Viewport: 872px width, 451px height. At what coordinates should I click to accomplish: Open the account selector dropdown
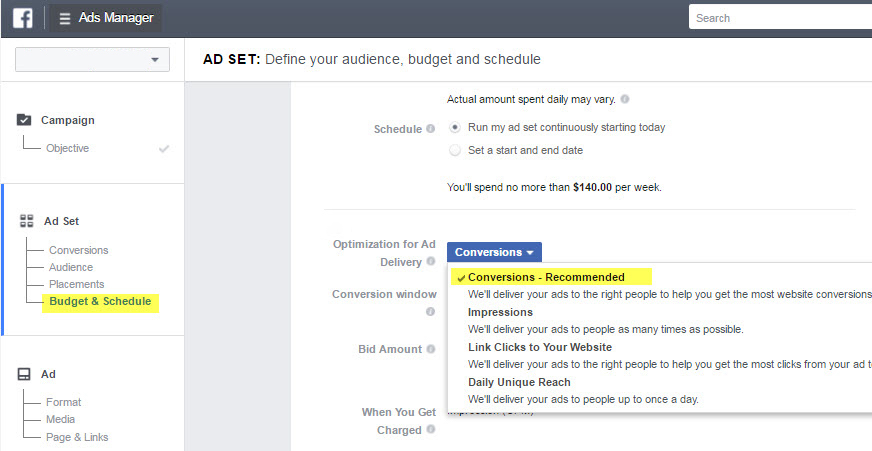pos(92,60)
